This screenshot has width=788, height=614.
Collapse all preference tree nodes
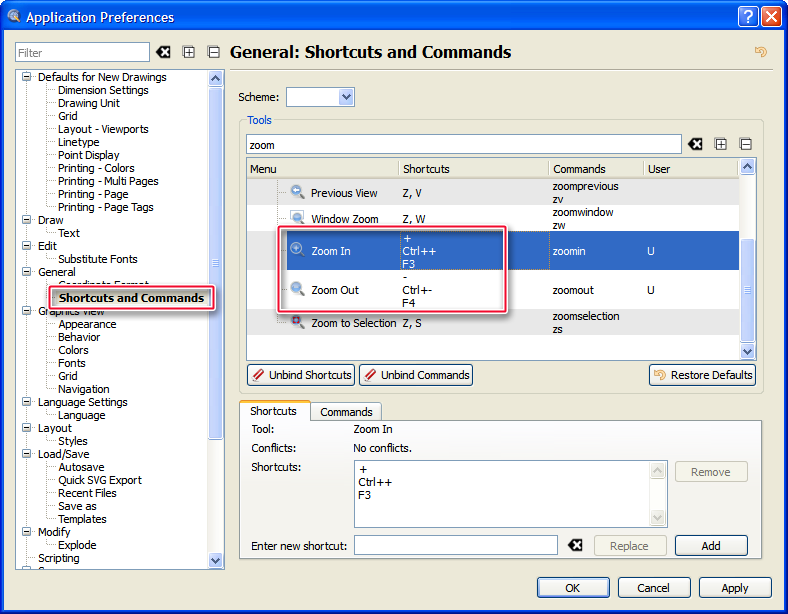click(x=214, y=52)
